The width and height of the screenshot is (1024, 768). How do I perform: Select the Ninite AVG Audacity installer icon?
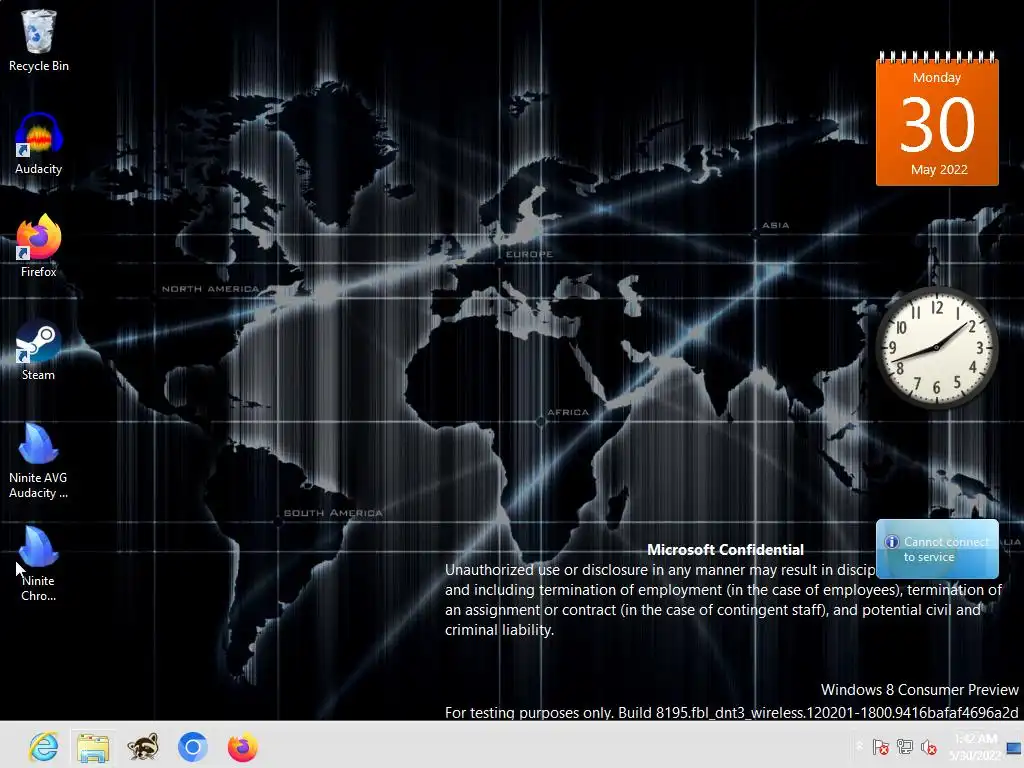(39, 461)
